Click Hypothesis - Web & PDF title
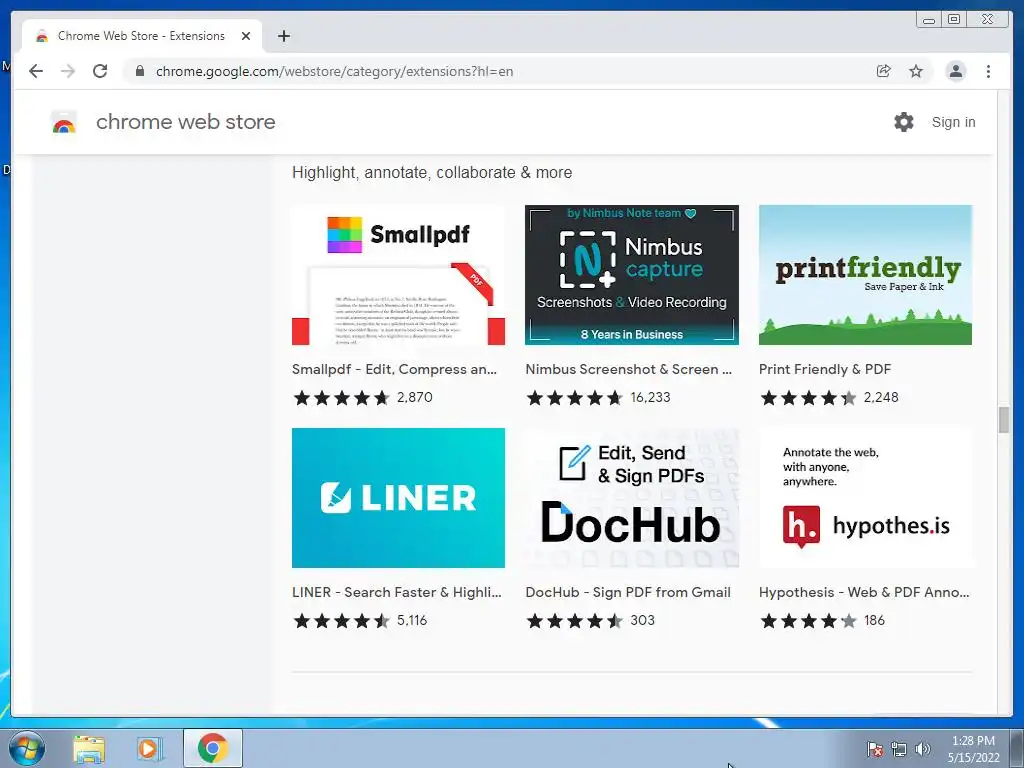Viewport: 1024px width, 768px height. [x=864, y=592]
